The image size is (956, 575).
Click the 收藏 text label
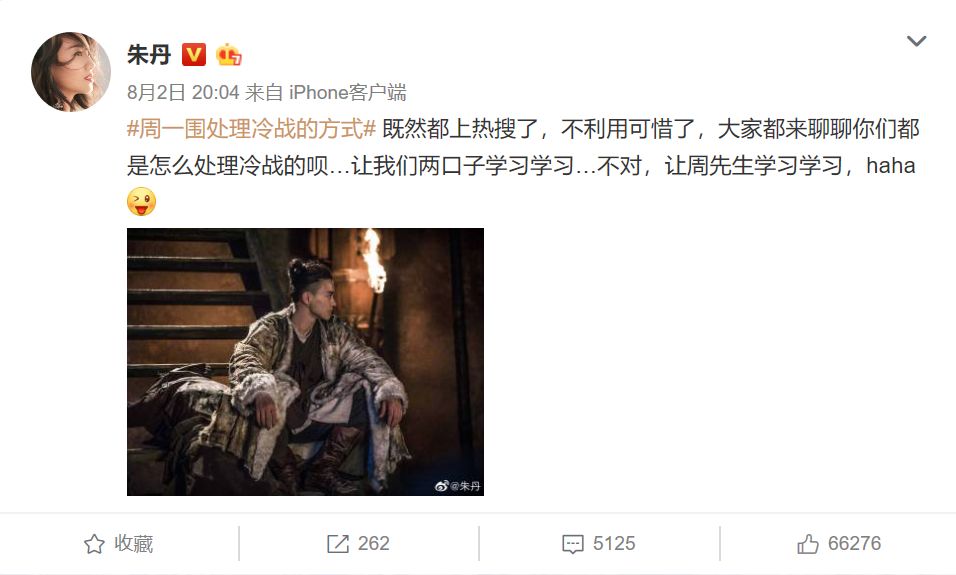(x=134, y=543)
